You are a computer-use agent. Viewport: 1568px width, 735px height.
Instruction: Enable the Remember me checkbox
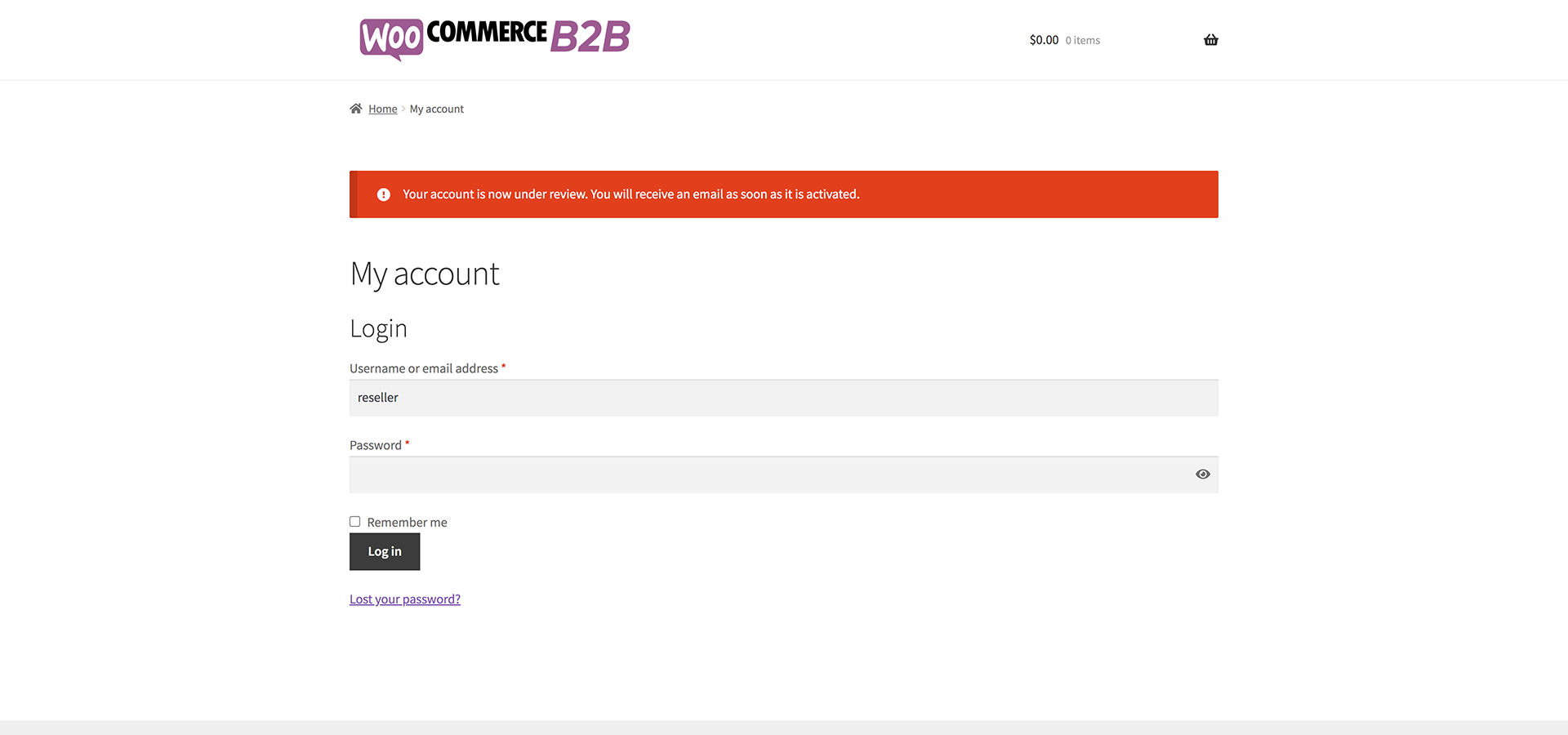[x=355, y=522]
